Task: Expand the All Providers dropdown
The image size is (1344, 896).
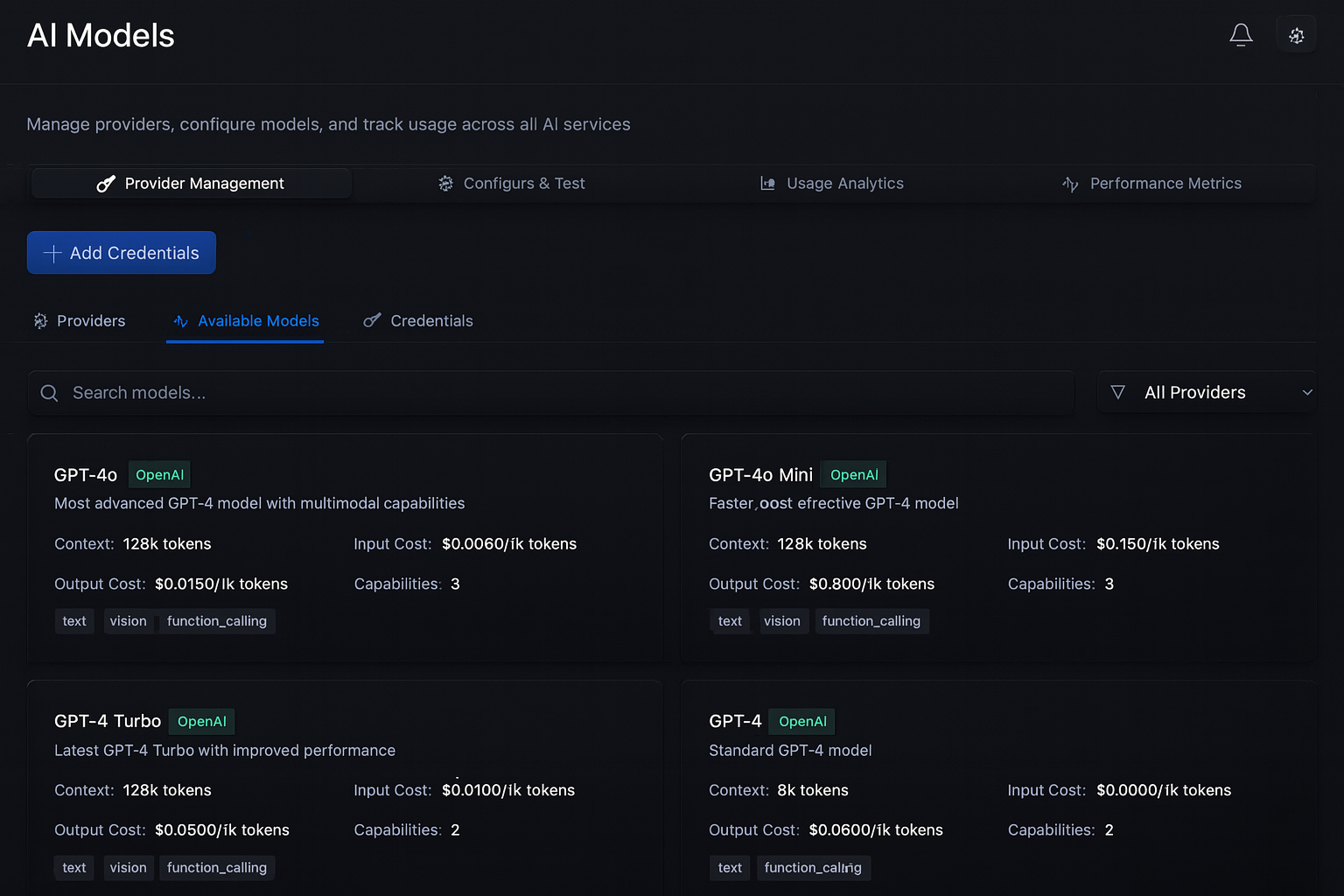Action: tap(1206, 392)
